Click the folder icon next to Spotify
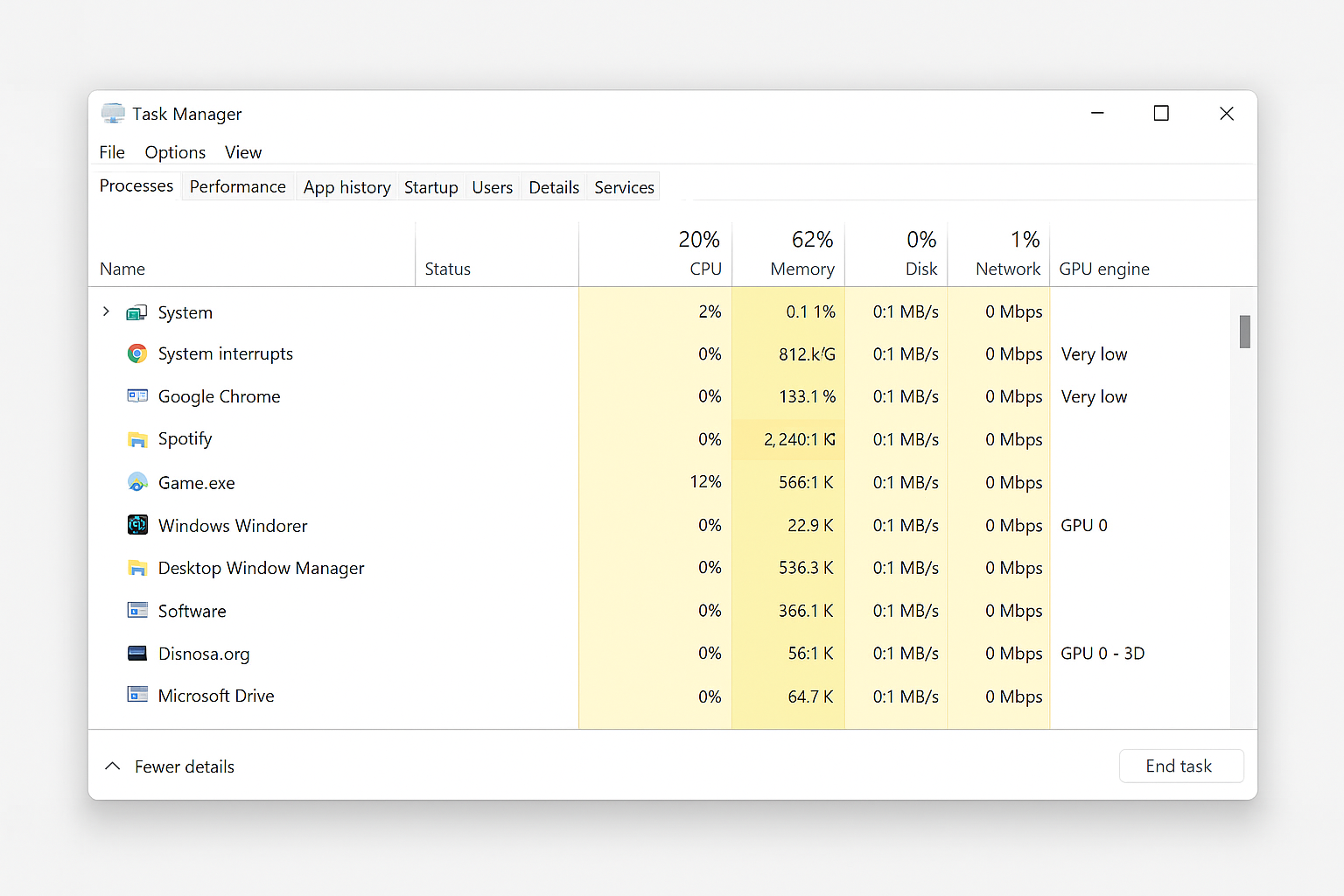The height and width of the screenshot is (896, 1344). [137, 439]
